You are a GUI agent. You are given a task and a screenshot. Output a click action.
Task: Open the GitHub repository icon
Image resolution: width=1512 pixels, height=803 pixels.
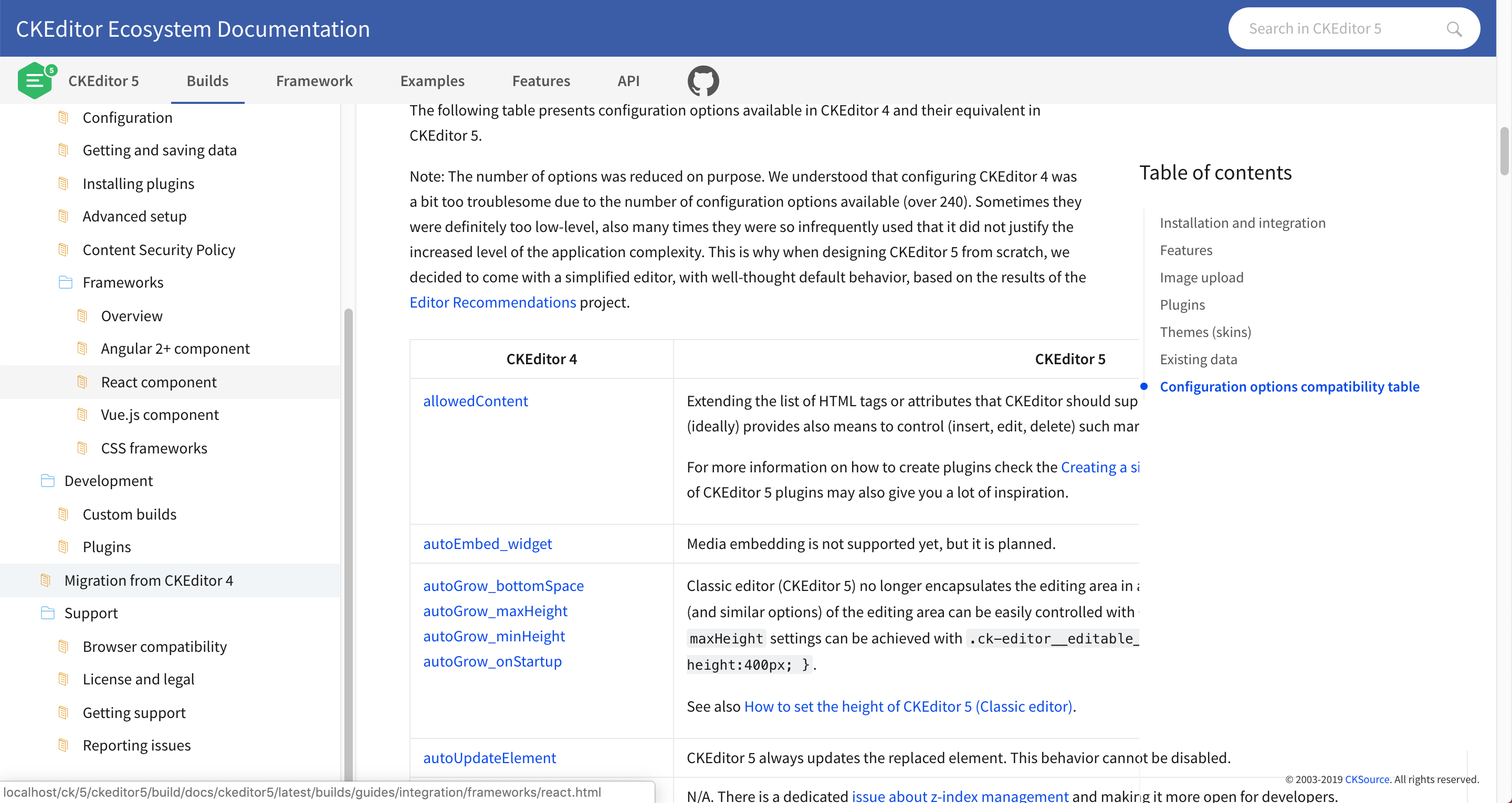(x=702, y=80)
